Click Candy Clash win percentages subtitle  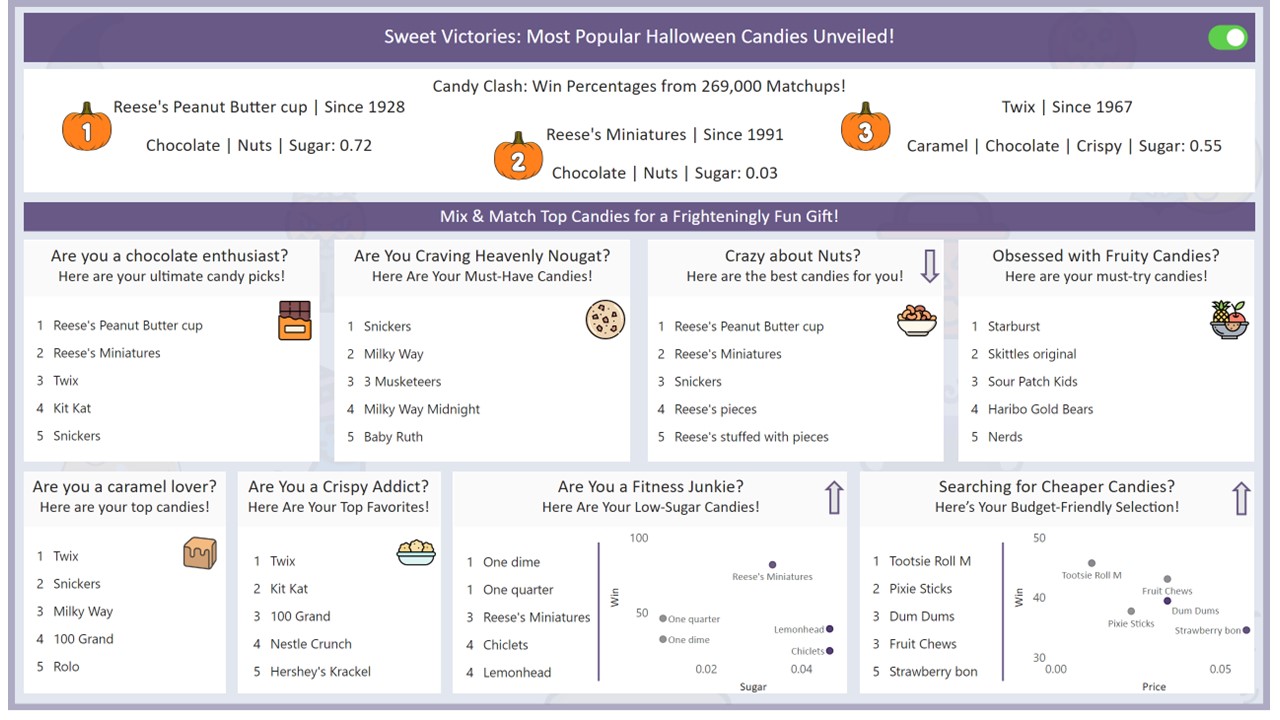point(639,87)
